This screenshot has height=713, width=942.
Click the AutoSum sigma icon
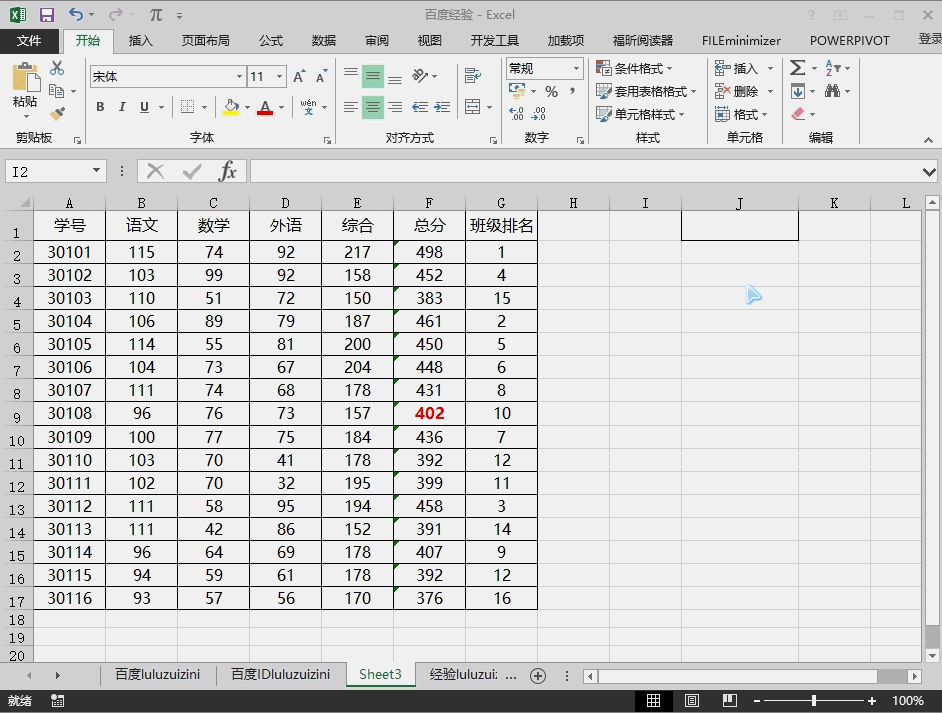pos(797,68)
